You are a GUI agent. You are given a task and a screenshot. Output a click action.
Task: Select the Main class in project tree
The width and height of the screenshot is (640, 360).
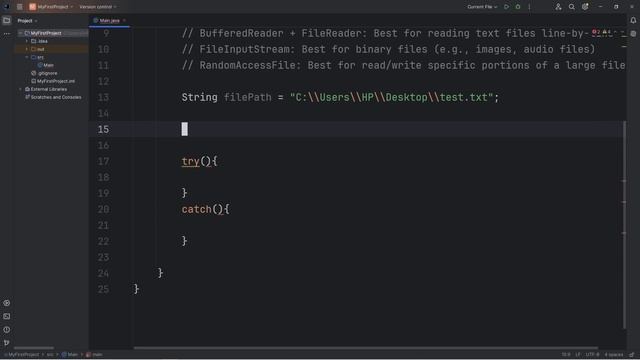point(45,65)
